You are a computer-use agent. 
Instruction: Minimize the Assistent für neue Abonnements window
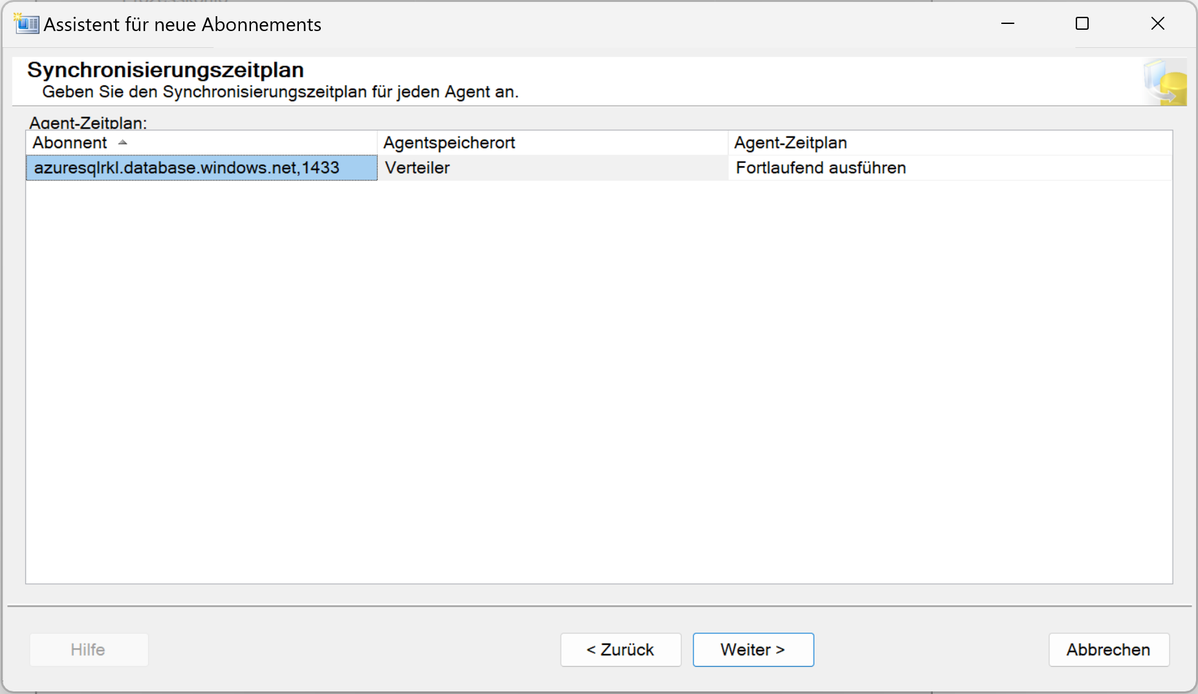[x=1008, y=24]
